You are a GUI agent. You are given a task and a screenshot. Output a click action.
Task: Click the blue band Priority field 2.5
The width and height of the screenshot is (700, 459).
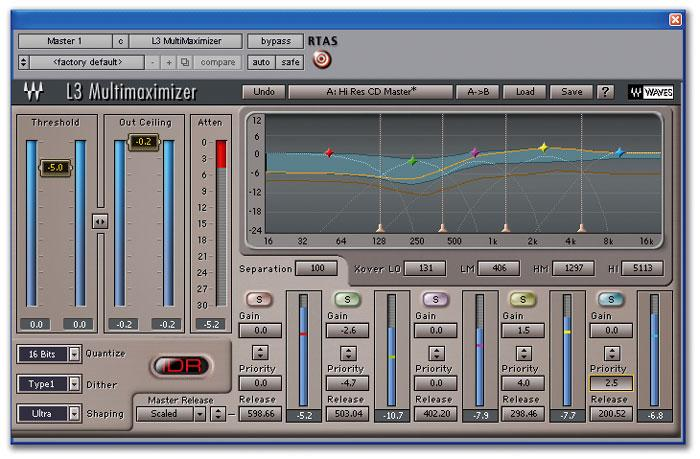point(611,383)
